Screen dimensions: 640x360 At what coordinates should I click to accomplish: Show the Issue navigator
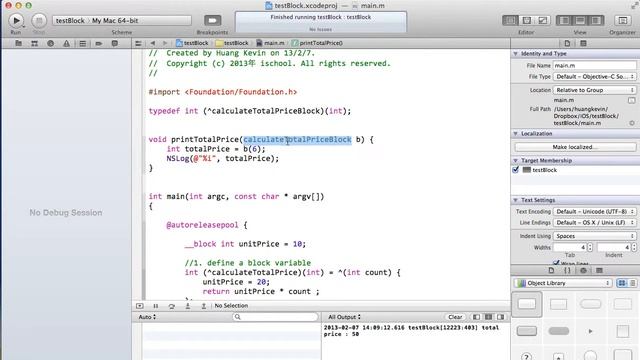[66, 43]
